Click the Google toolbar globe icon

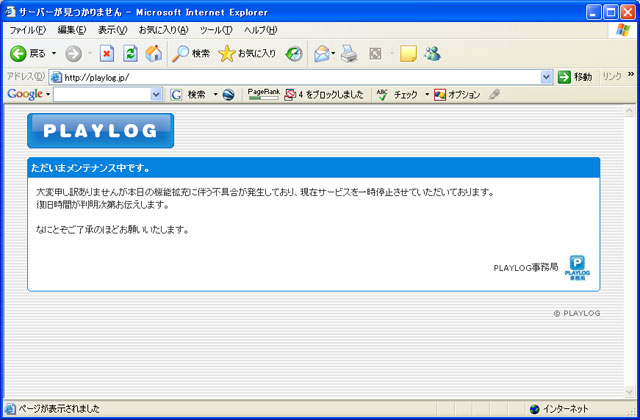(x=229, y=95)
